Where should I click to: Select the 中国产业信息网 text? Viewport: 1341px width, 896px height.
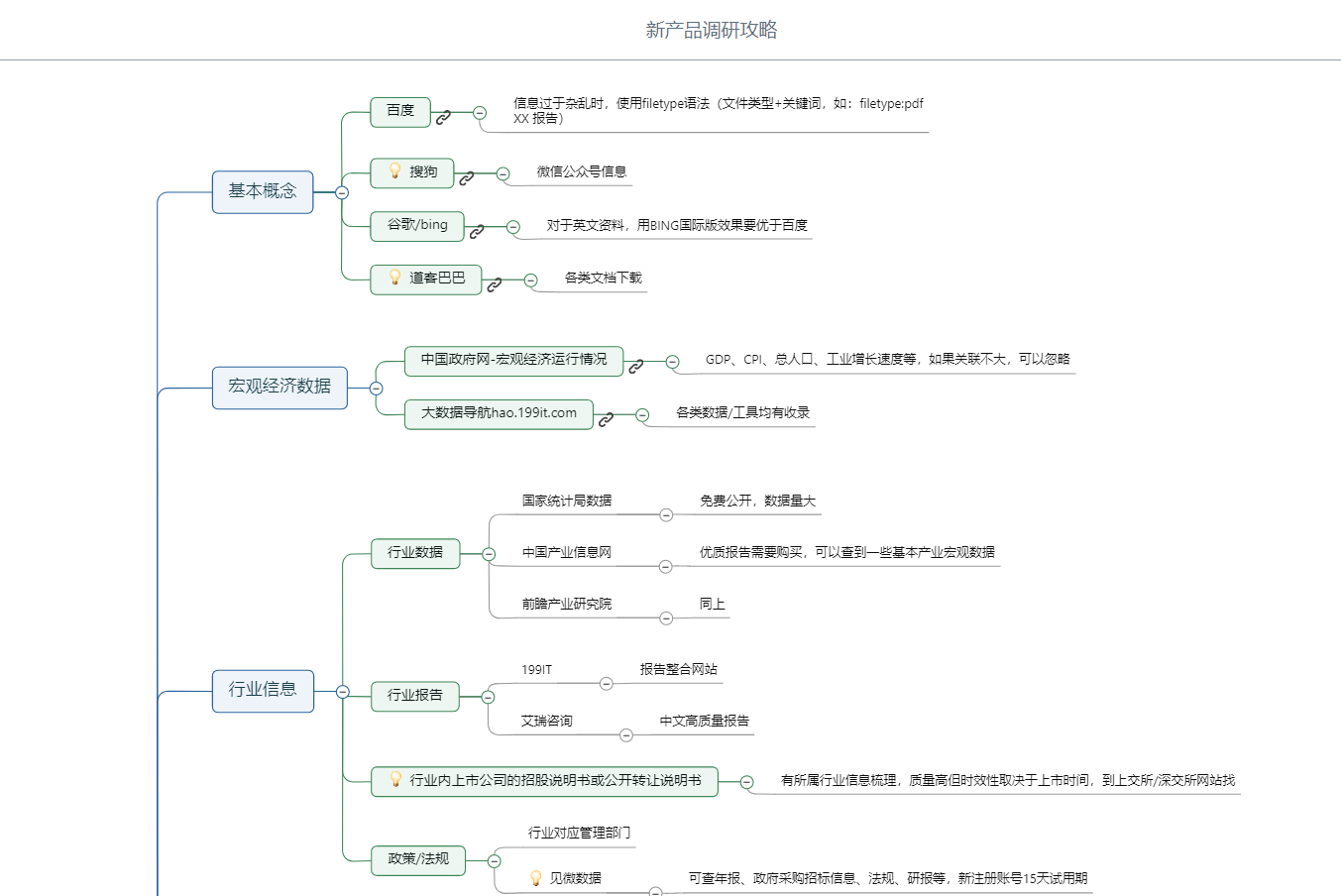[x=567, y=552]
